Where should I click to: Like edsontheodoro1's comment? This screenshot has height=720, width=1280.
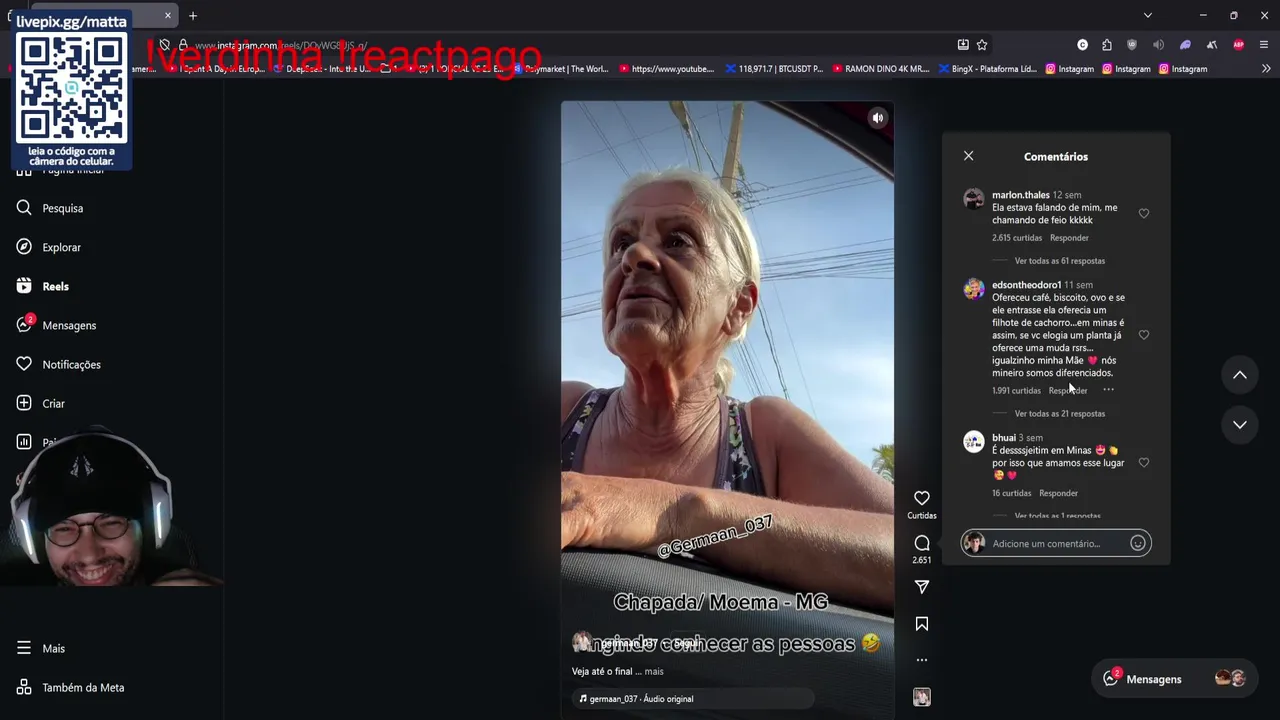tap(1144, 335)
